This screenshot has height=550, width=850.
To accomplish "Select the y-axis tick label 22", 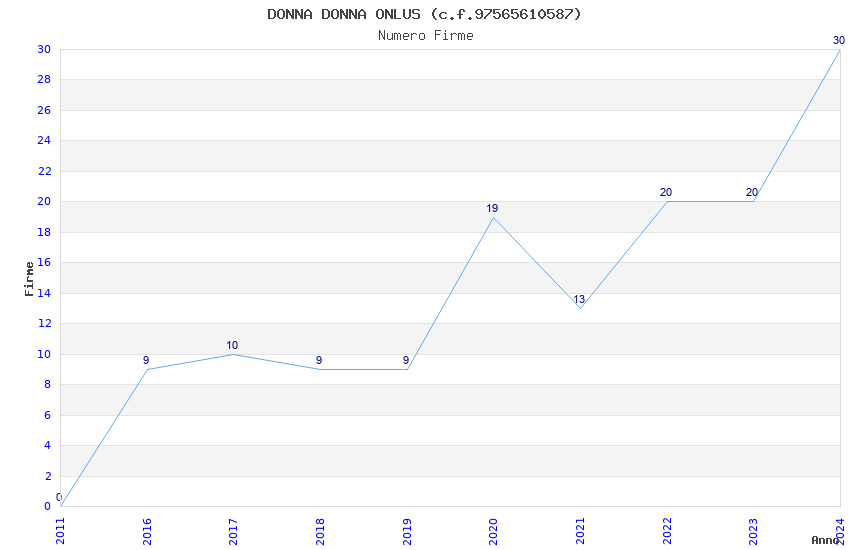I will tap(44, 171).
